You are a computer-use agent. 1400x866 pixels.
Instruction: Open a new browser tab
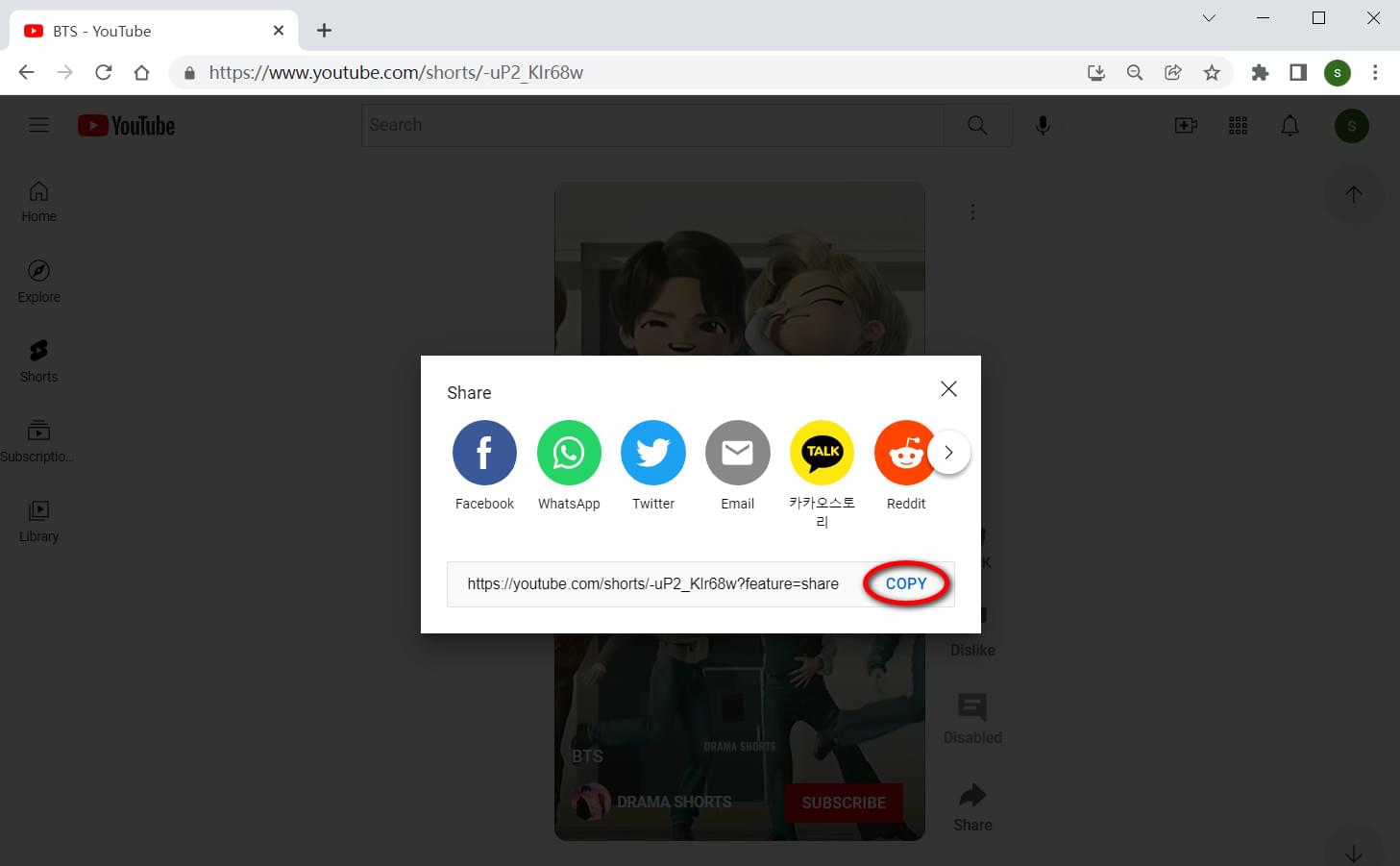[324, 31]
